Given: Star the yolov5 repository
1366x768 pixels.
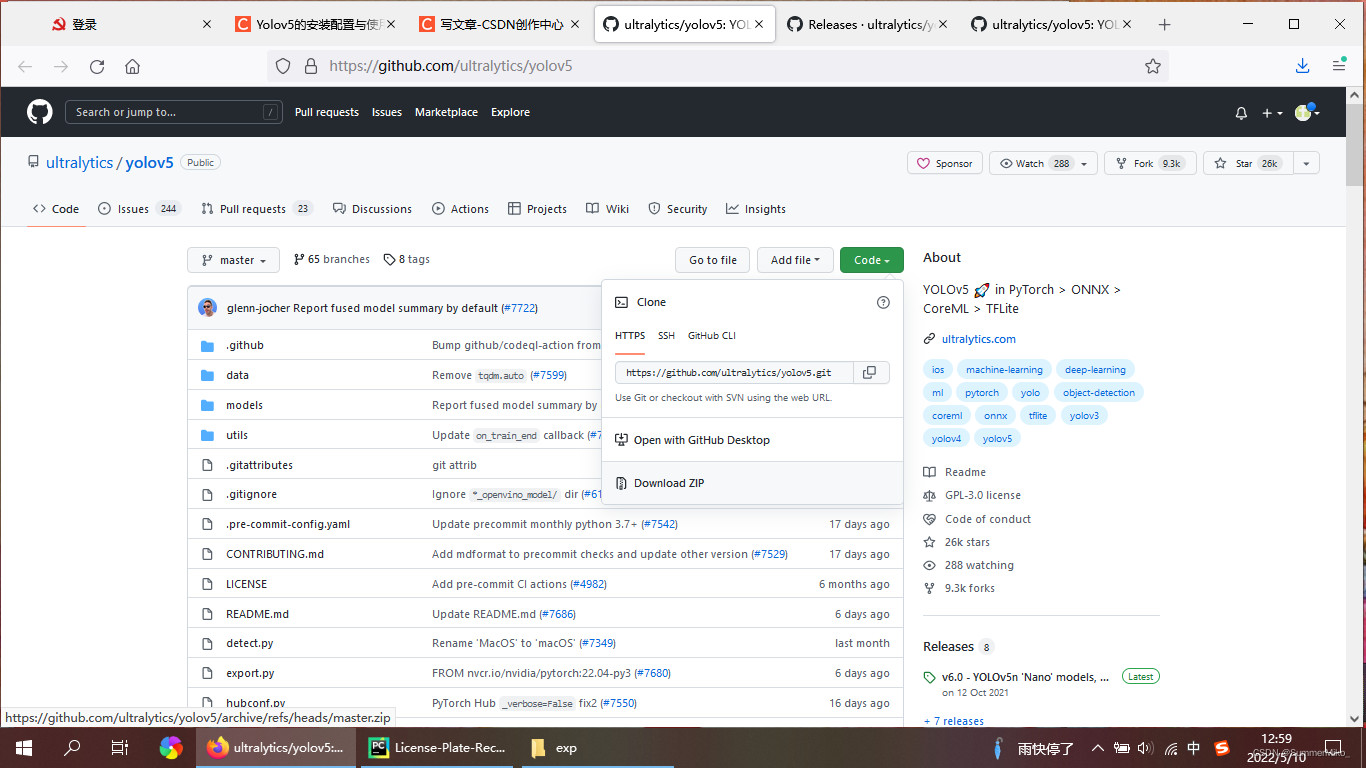Looking at the screenshot, I should point(1247,163).
